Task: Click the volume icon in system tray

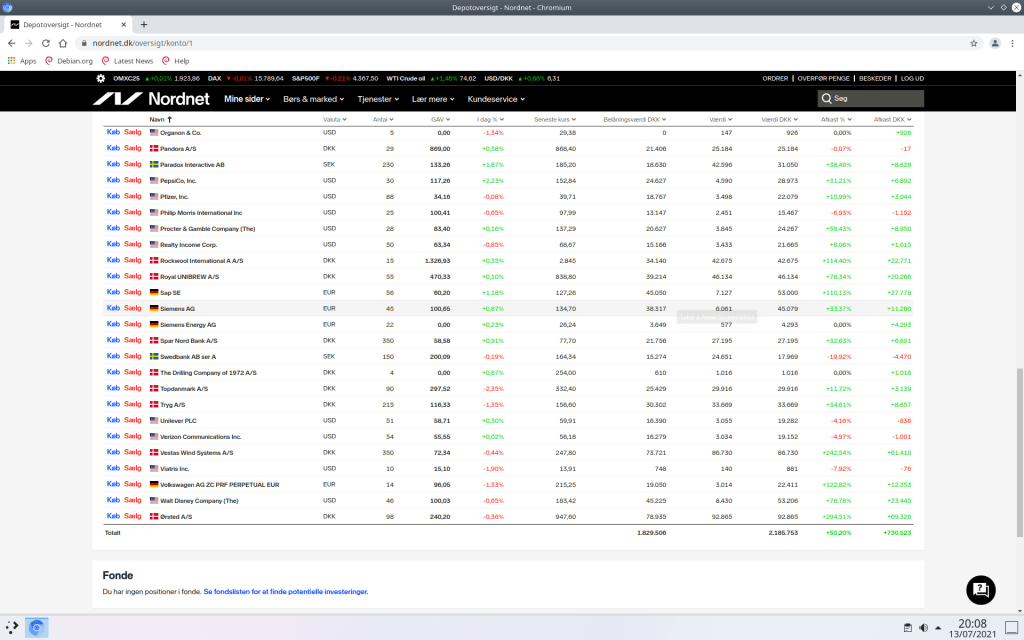Action: tap(922, 628)
